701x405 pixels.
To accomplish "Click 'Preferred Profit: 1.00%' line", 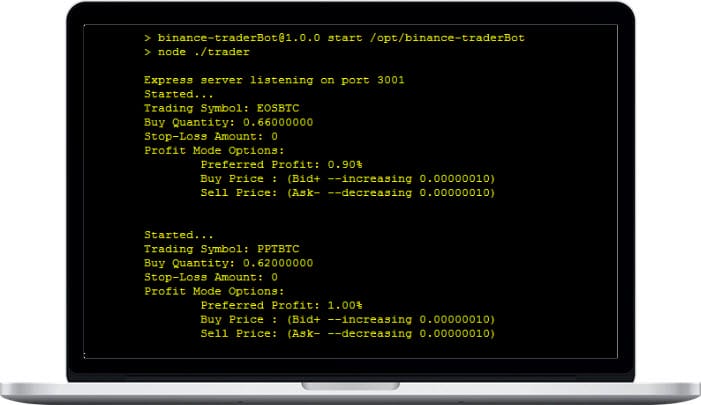I will (x=282, y=305).
